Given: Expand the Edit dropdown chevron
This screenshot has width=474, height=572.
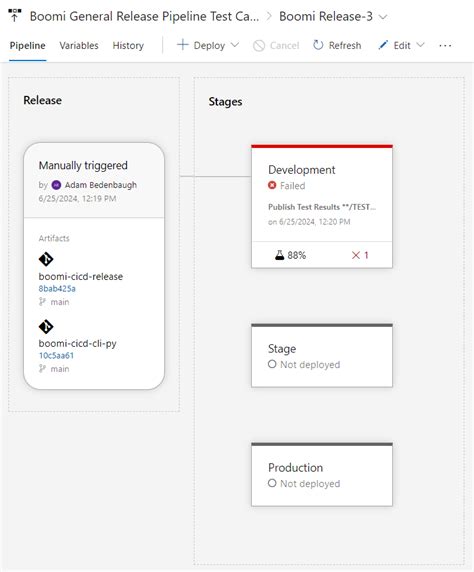Looking at the screenshot, I should pos(420,45).
